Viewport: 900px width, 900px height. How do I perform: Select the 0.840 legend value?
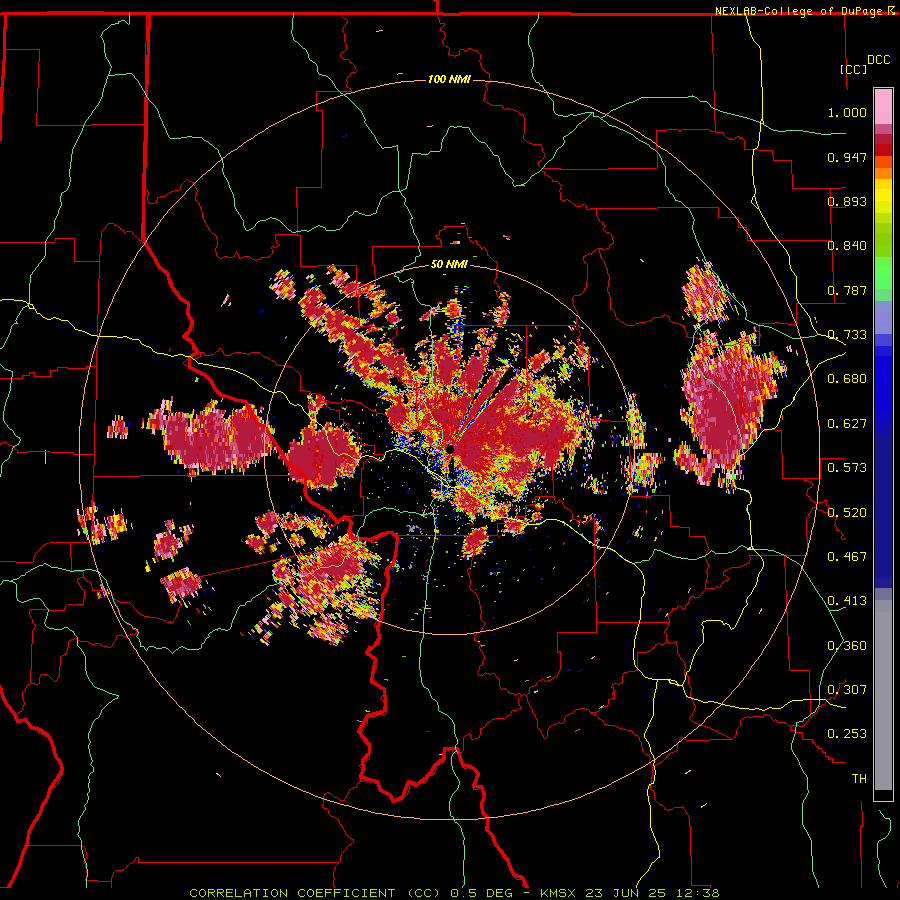point(847,246)
